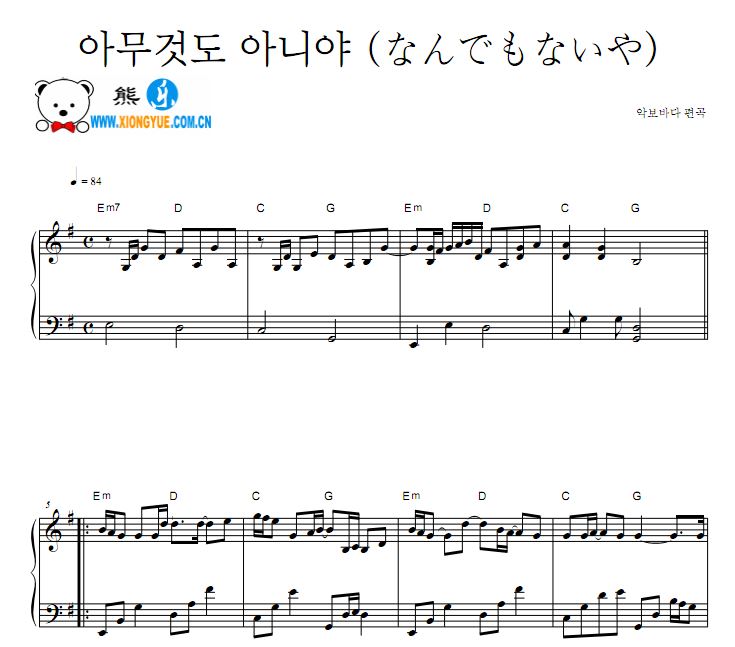This screenshot has height=647, width=735.
Task: Click the bear mascot logo
Action: (63, 105)
